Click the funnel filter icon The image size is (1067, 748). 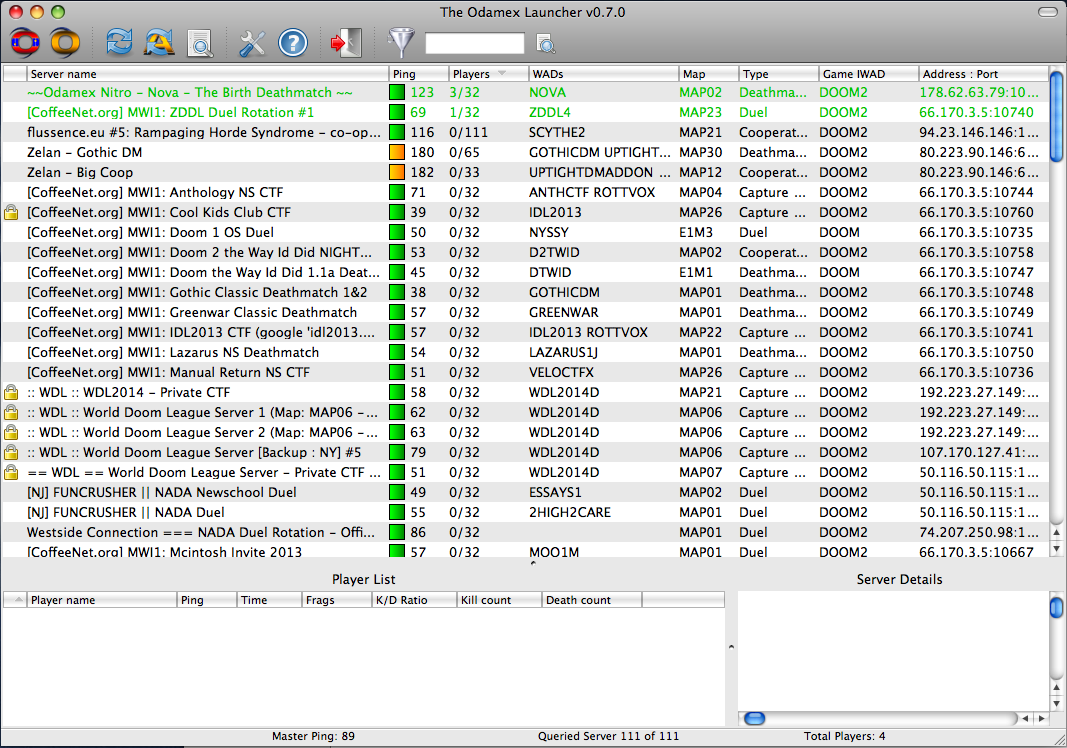(x=401, y=42)
